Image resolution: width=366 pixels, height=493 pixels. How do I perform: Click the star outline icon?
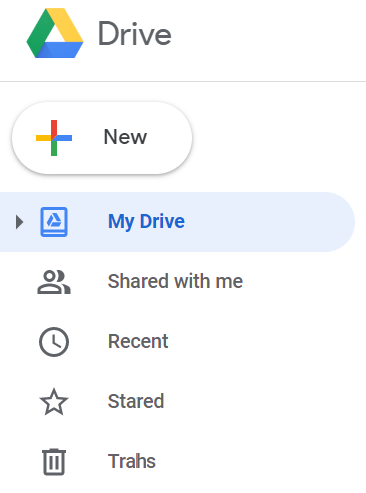pyautogui.click(x=54, y=402)
